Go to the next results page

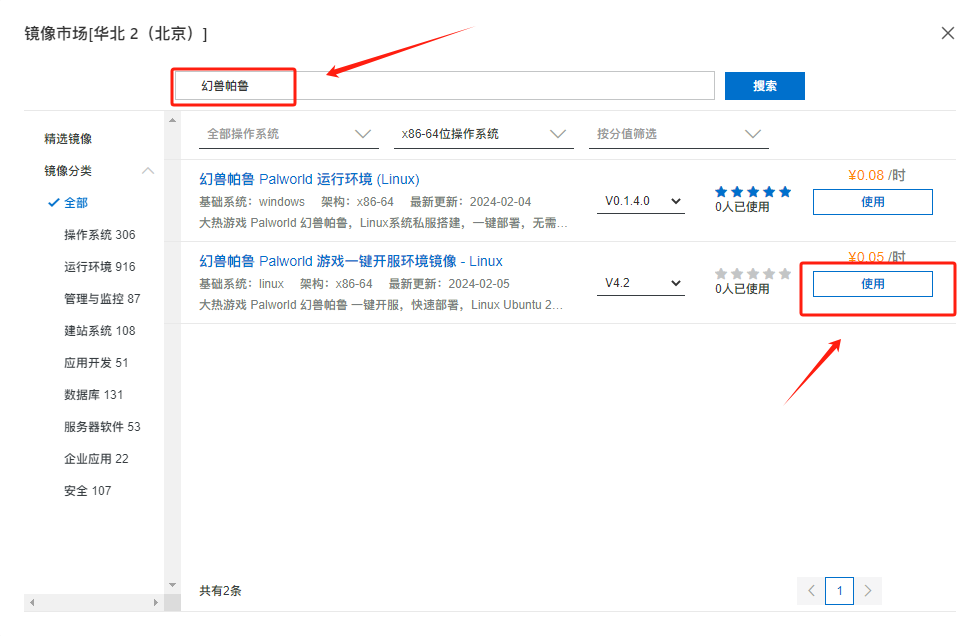[868, 591]
